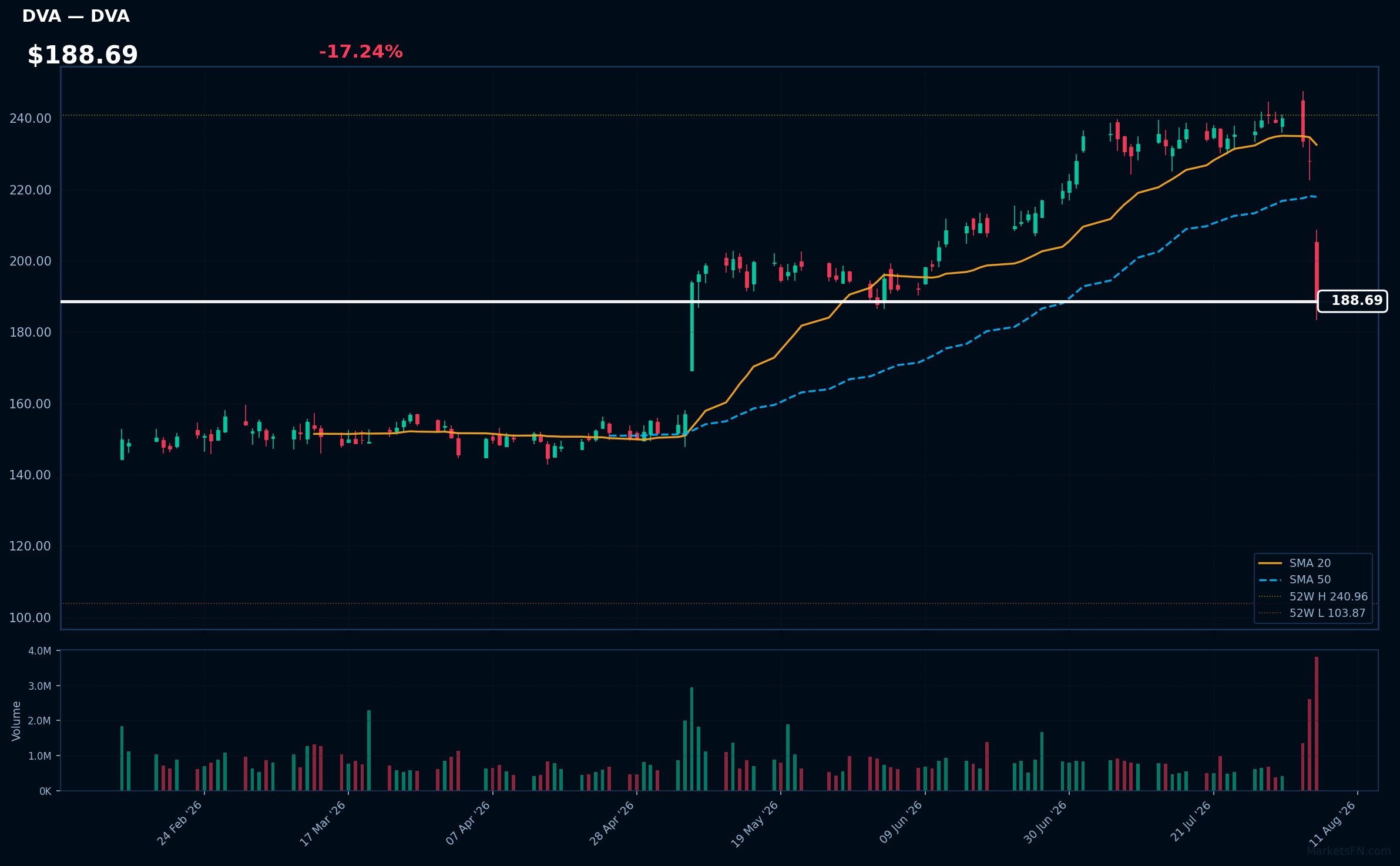This screenshot has height=866, width=1400.
Task: Click the "07 Apr '26" date label
Action: coord(468,823)
